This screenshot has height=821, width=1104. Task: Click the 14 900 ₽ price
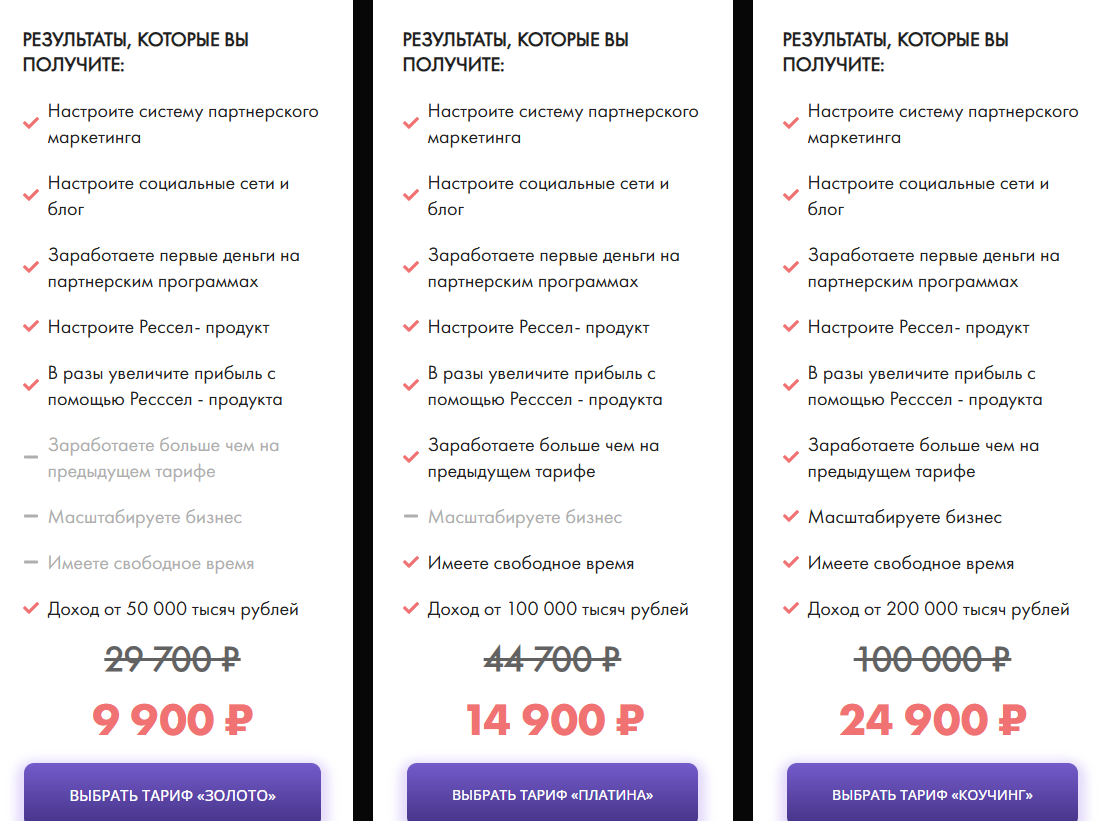coord(554,720)
